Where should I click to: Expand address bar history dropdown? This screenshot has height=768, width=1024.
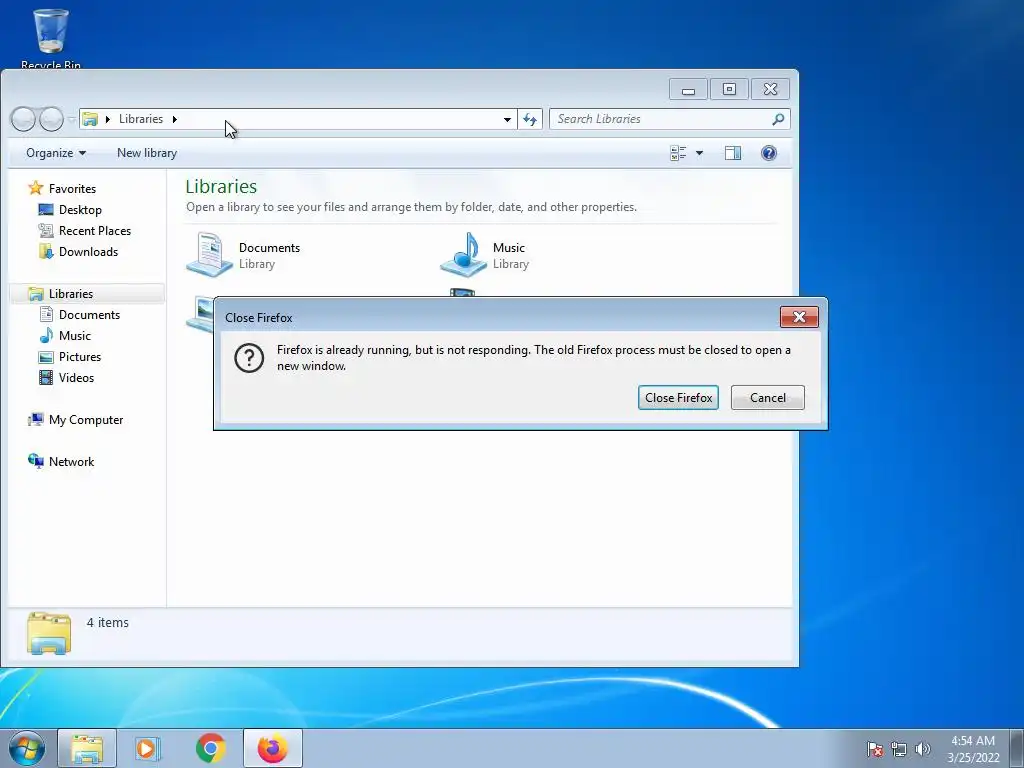(507, 120)
